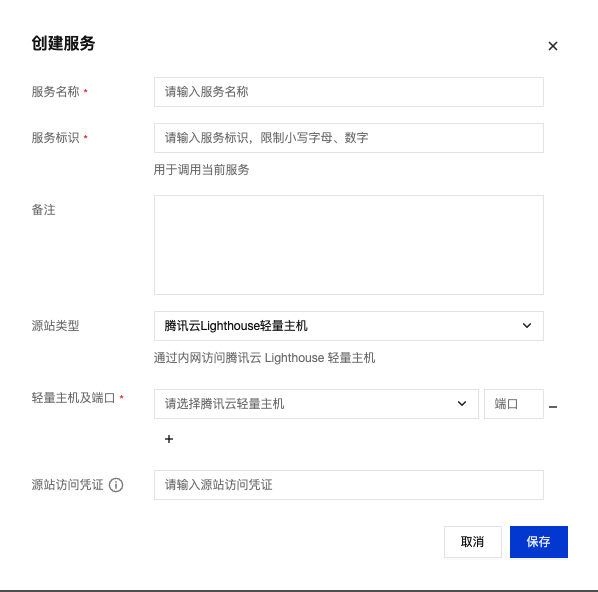The height and width of the screenshot is (592, 598).
Task: Click the 请输入源站访问凭证 input field
Action: tap(349, 485)
